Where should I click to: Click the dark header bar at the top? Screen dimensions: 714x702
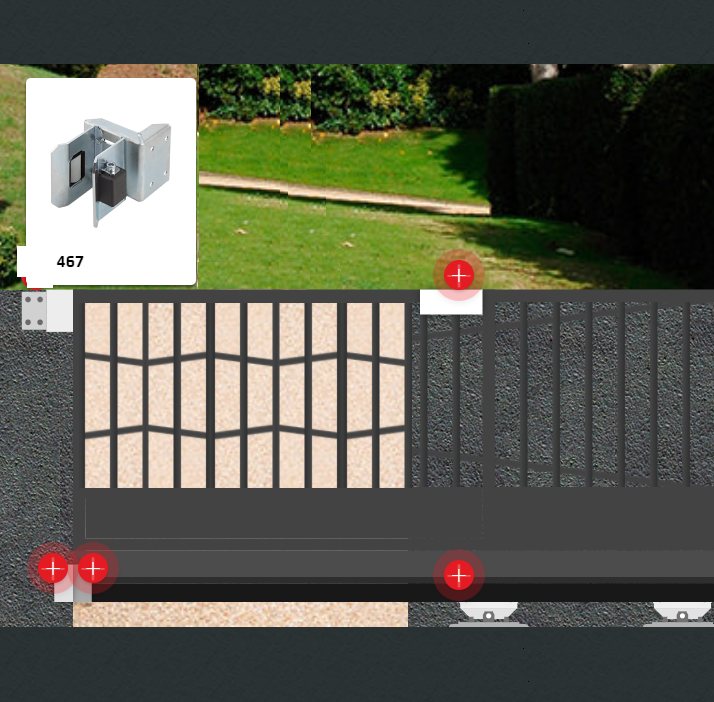click(x=357, y=30)
